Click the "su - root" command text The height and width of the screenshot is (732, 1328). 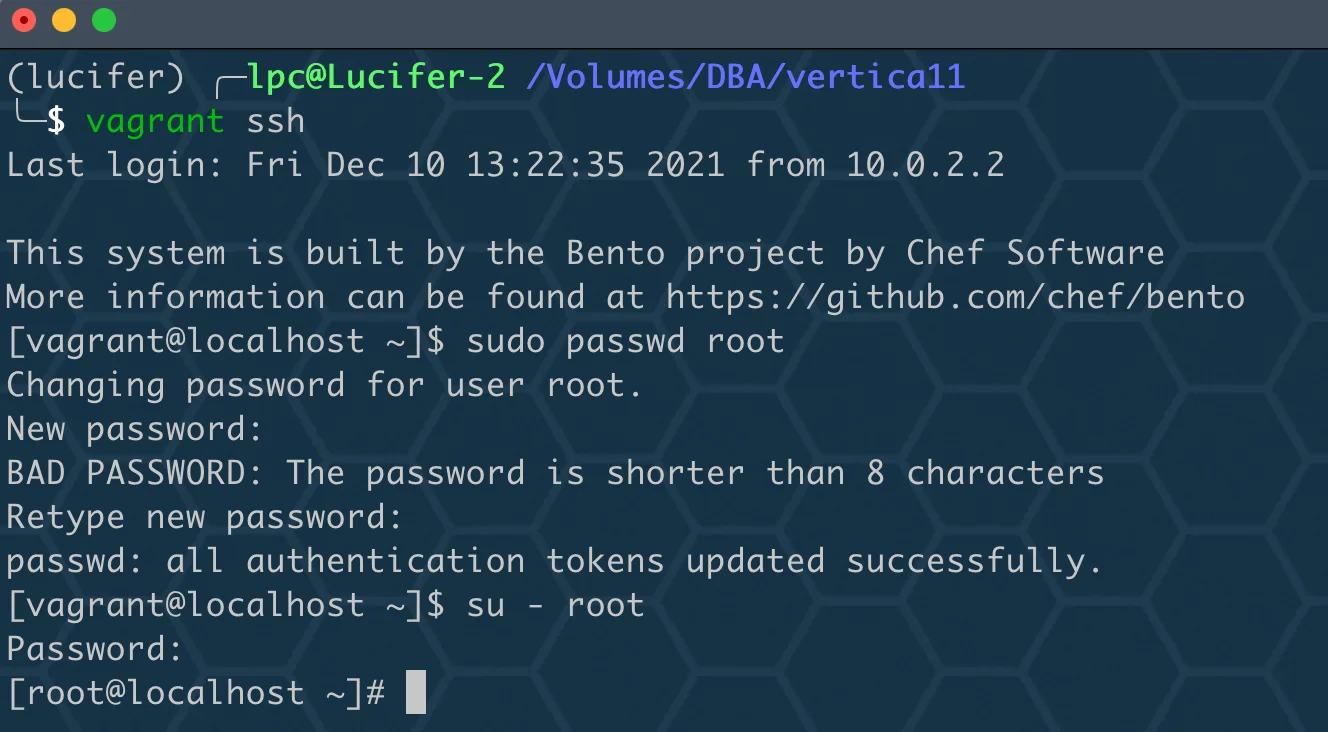pyautogui.click(x=555, y=605)
